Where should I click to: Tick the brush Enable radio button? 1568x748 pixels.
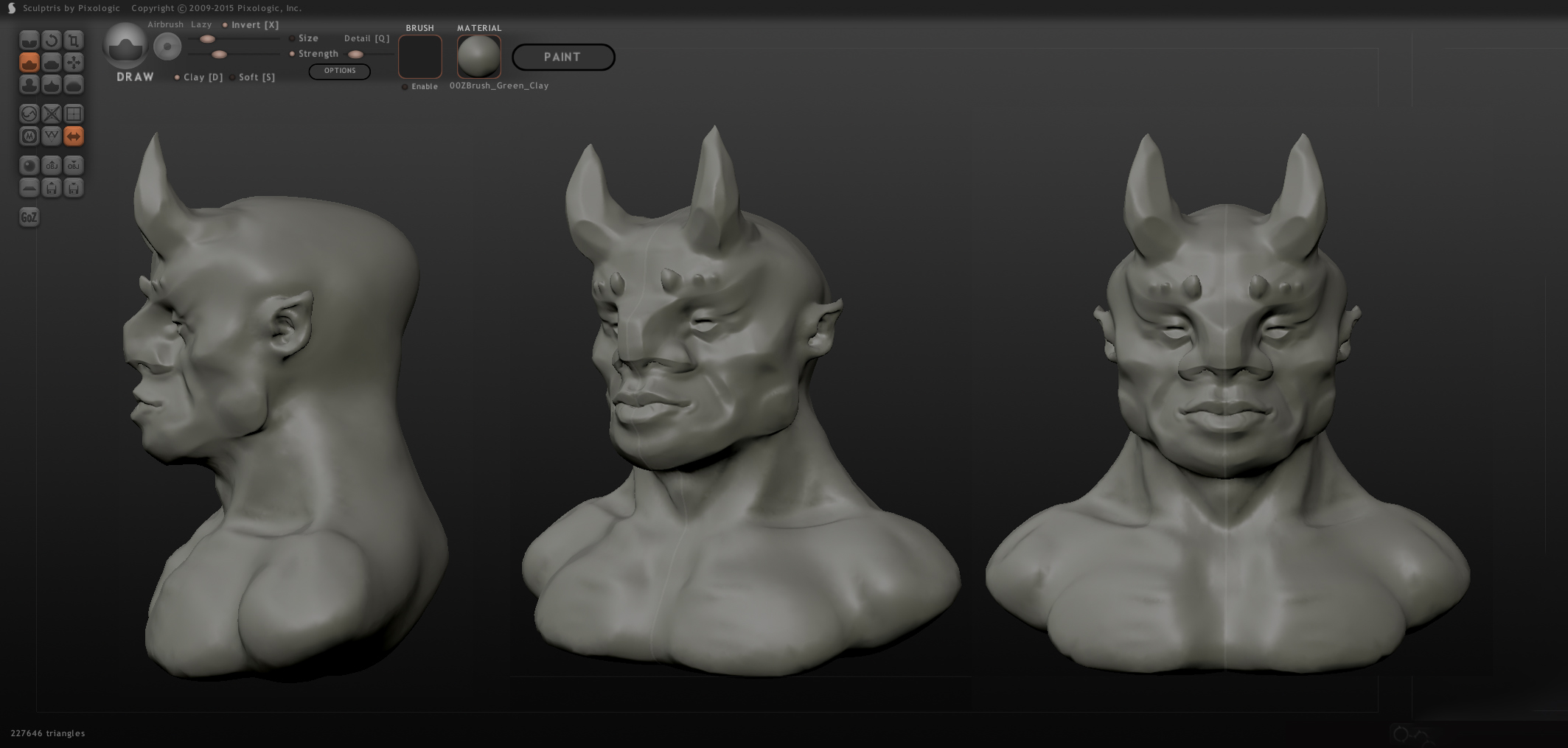[405, 87]
